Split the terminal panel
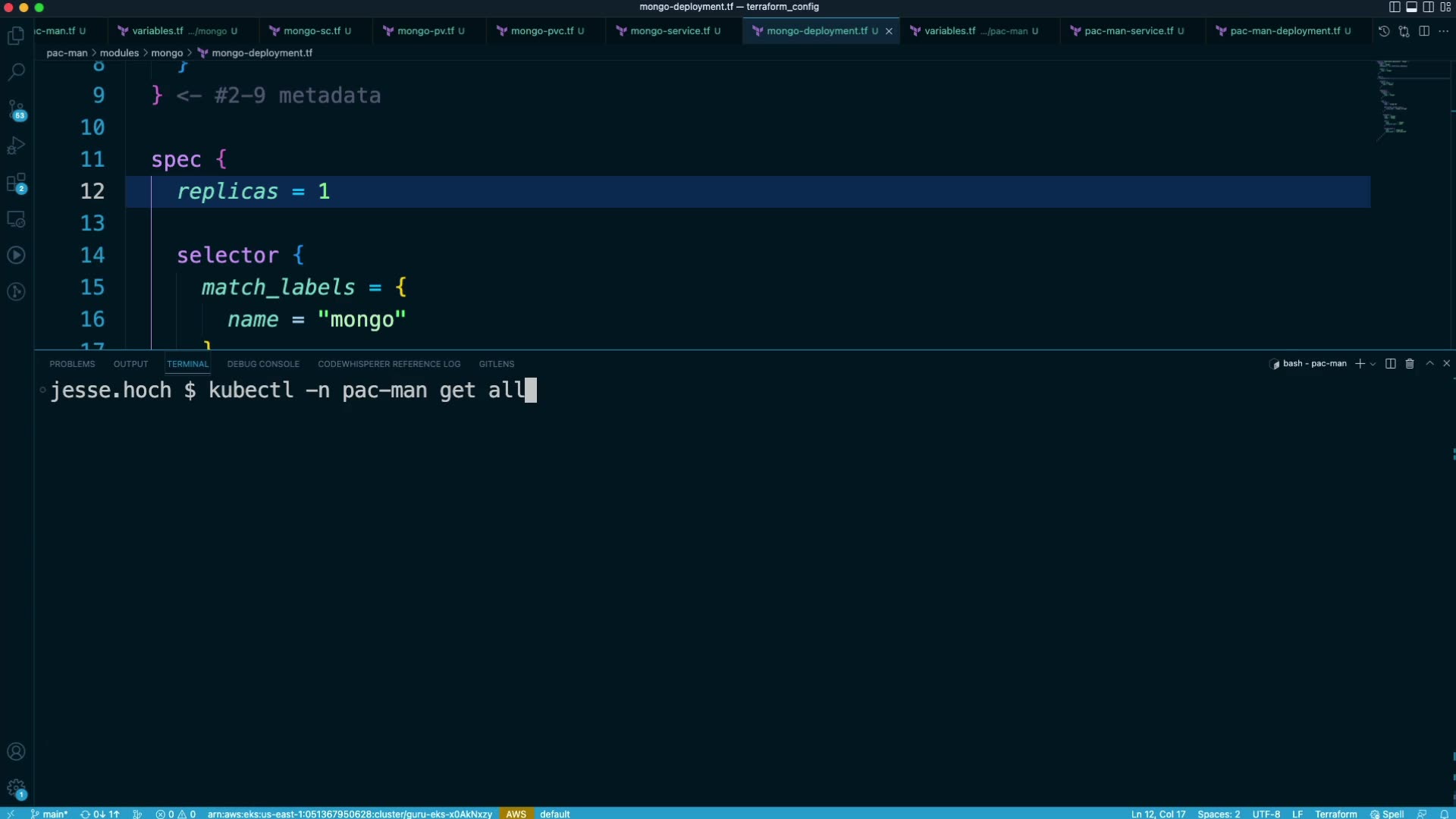1456x819 pixels. 1390,364
